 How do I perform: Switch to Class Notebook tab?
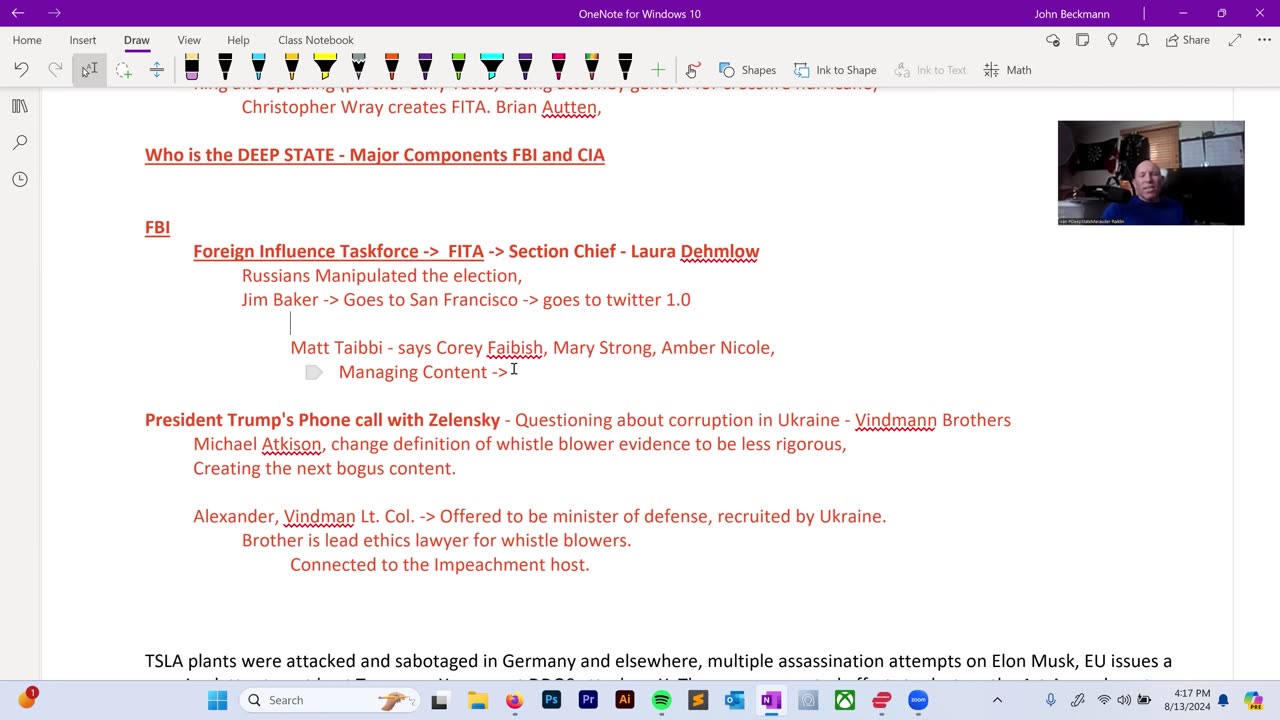coord(316,40)
